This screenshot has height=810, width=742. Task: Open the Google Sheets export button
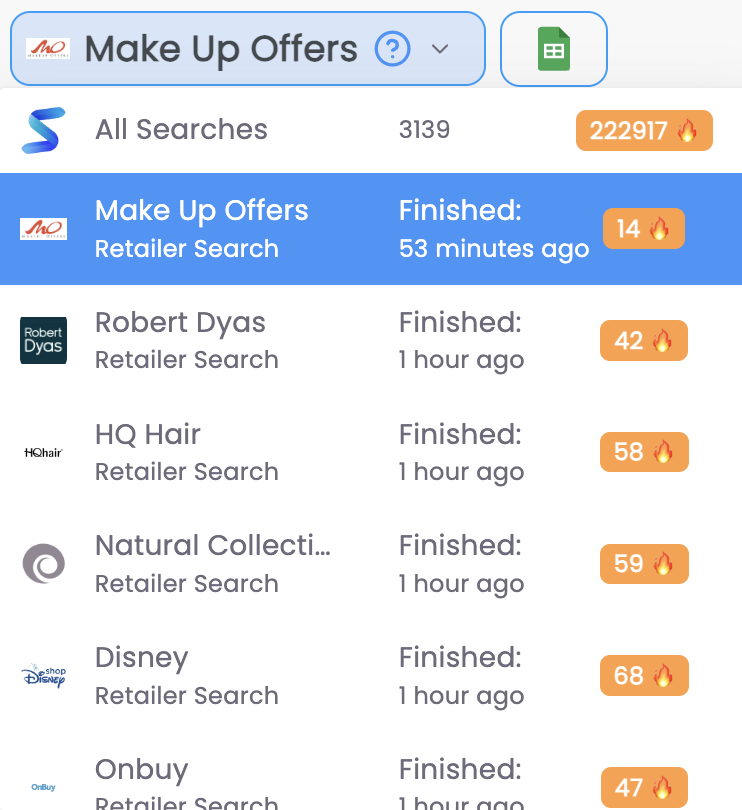coord(553,49)
